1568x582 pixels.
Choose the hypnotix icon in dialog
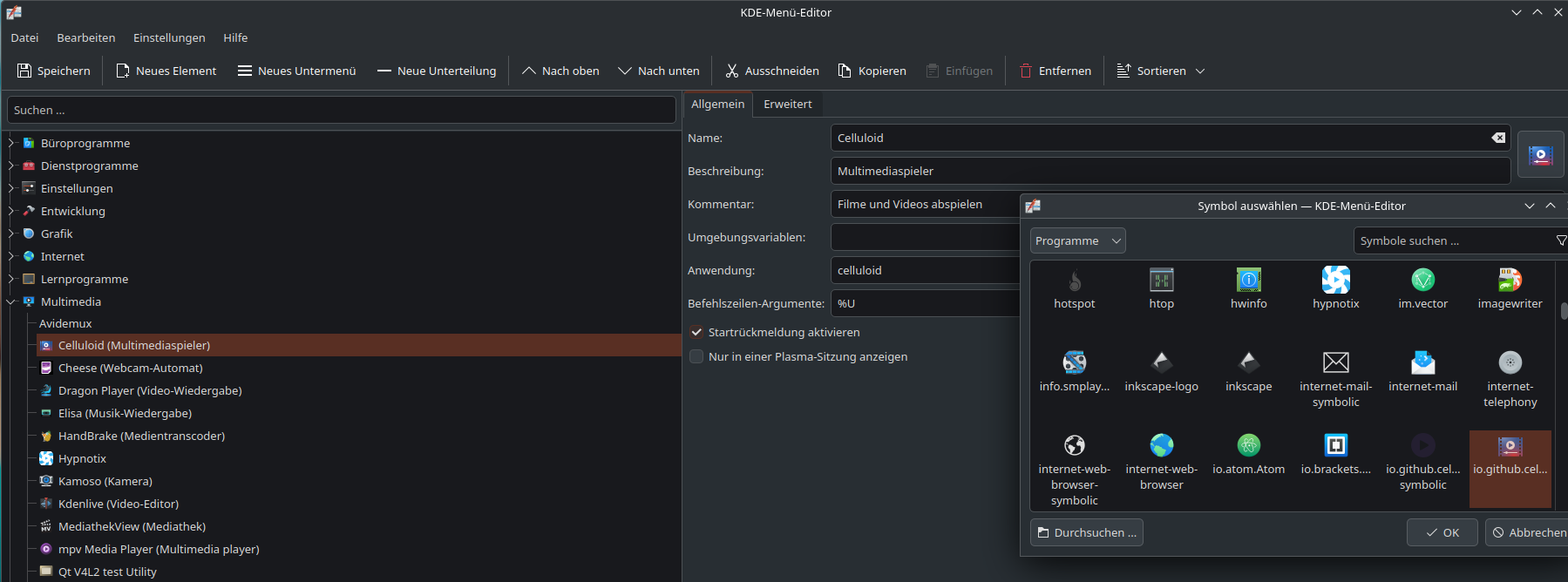(x=1336, y=290)
